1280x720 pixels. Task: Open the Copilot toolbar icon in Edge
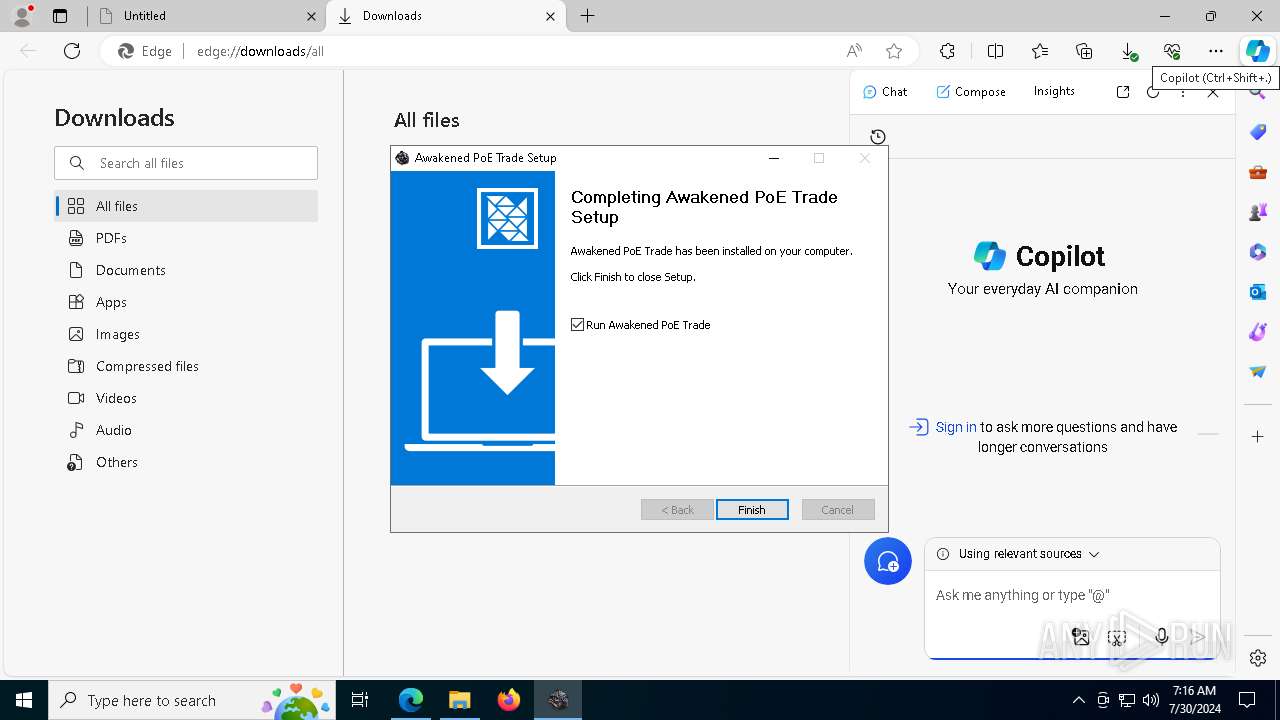[1257, 51]
